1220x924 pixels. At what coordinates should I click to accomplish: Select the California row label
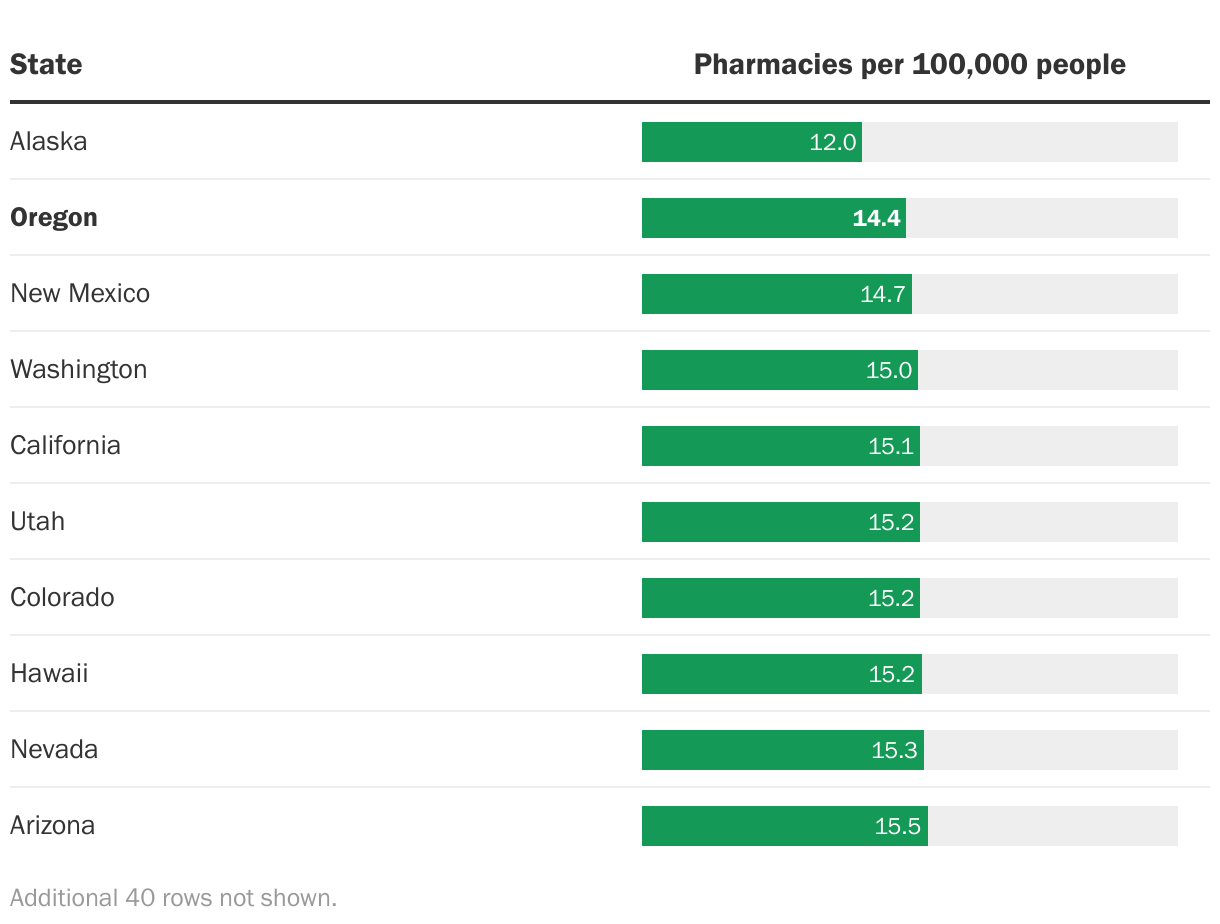66,446
